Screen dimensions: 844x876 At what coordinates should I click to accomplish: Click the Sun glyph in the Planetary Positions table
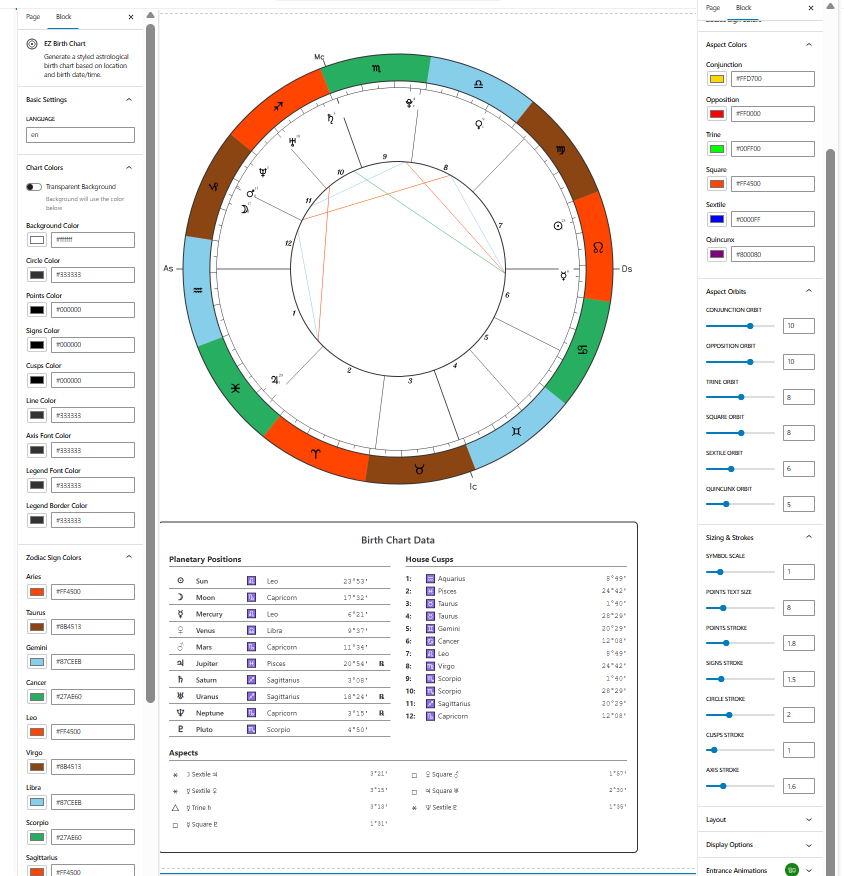180,581
